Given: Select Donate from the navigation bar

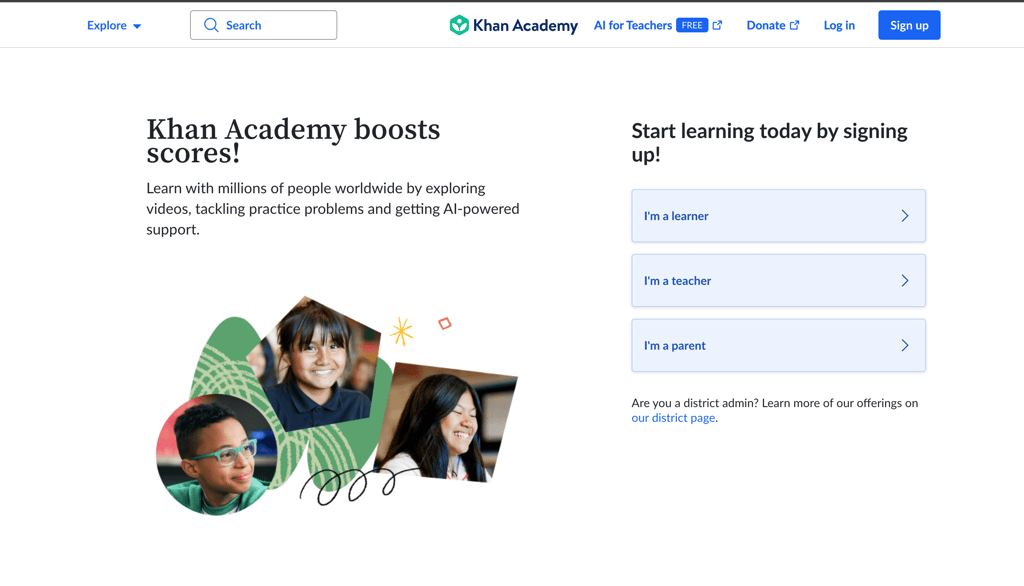Looking at the screenshot, I should [766, 24].
